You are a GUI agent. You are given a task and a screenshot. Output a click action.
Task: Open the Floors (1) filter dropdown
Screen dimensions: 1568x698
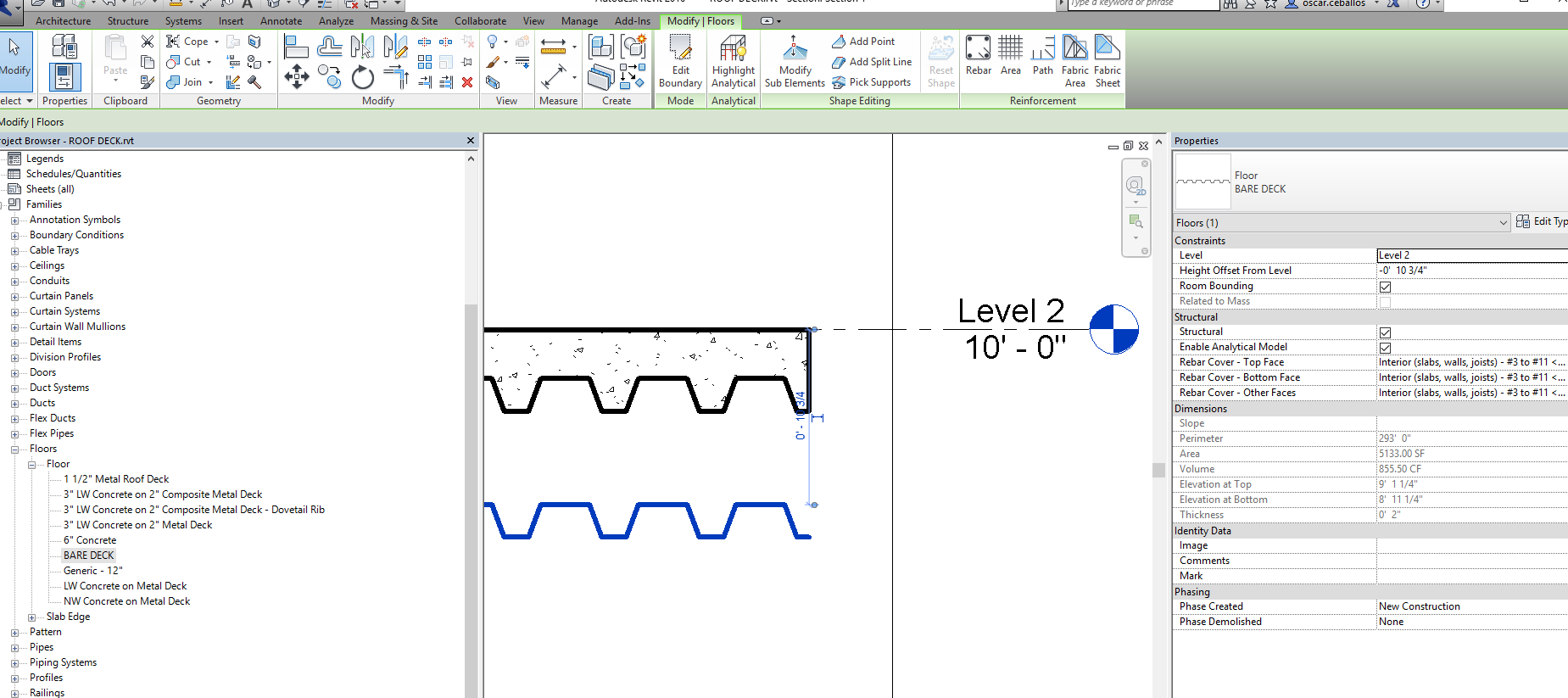click(1341, 223)
